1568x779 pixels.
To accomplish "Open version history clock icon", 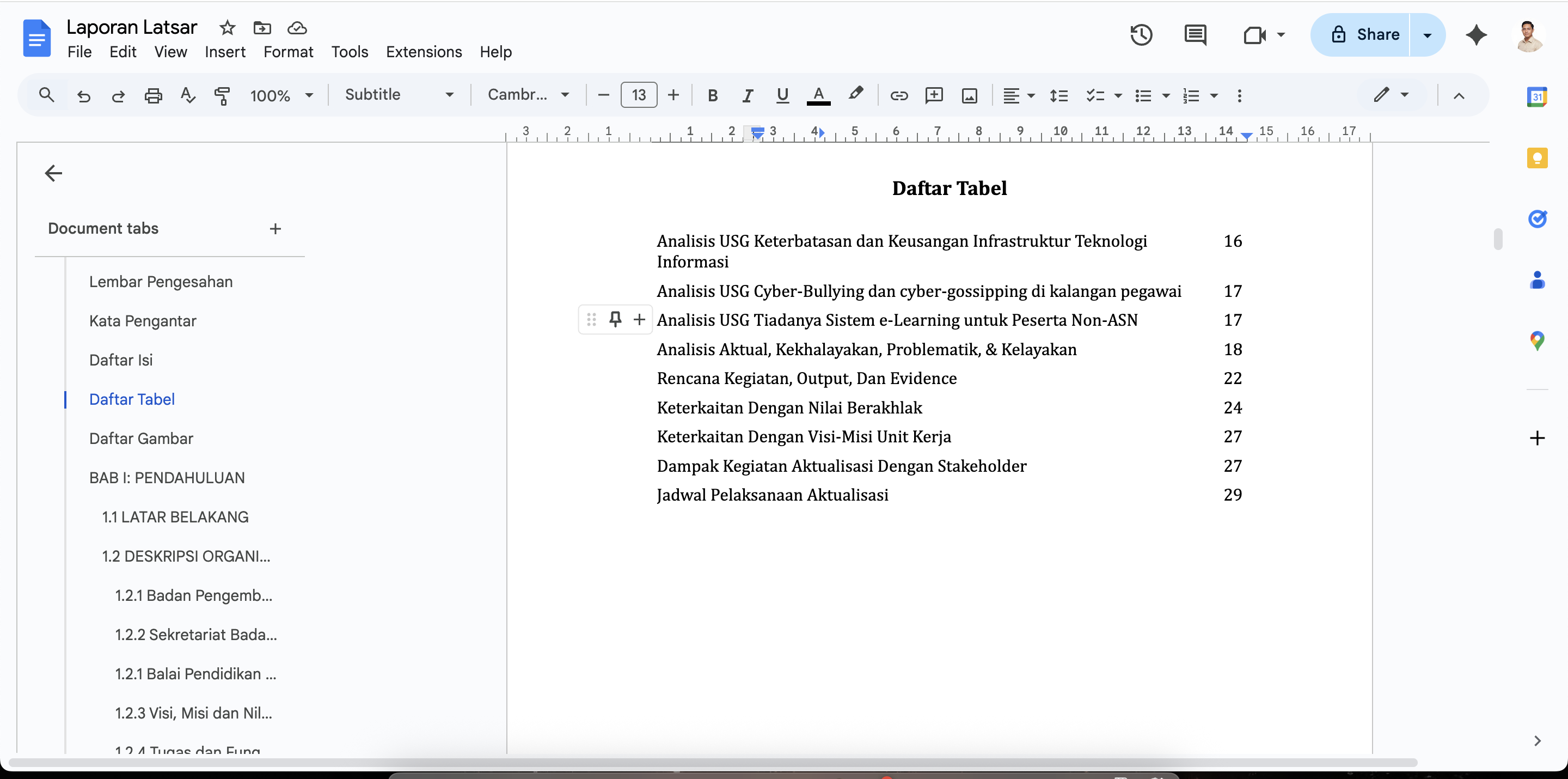I will 1141,35.
